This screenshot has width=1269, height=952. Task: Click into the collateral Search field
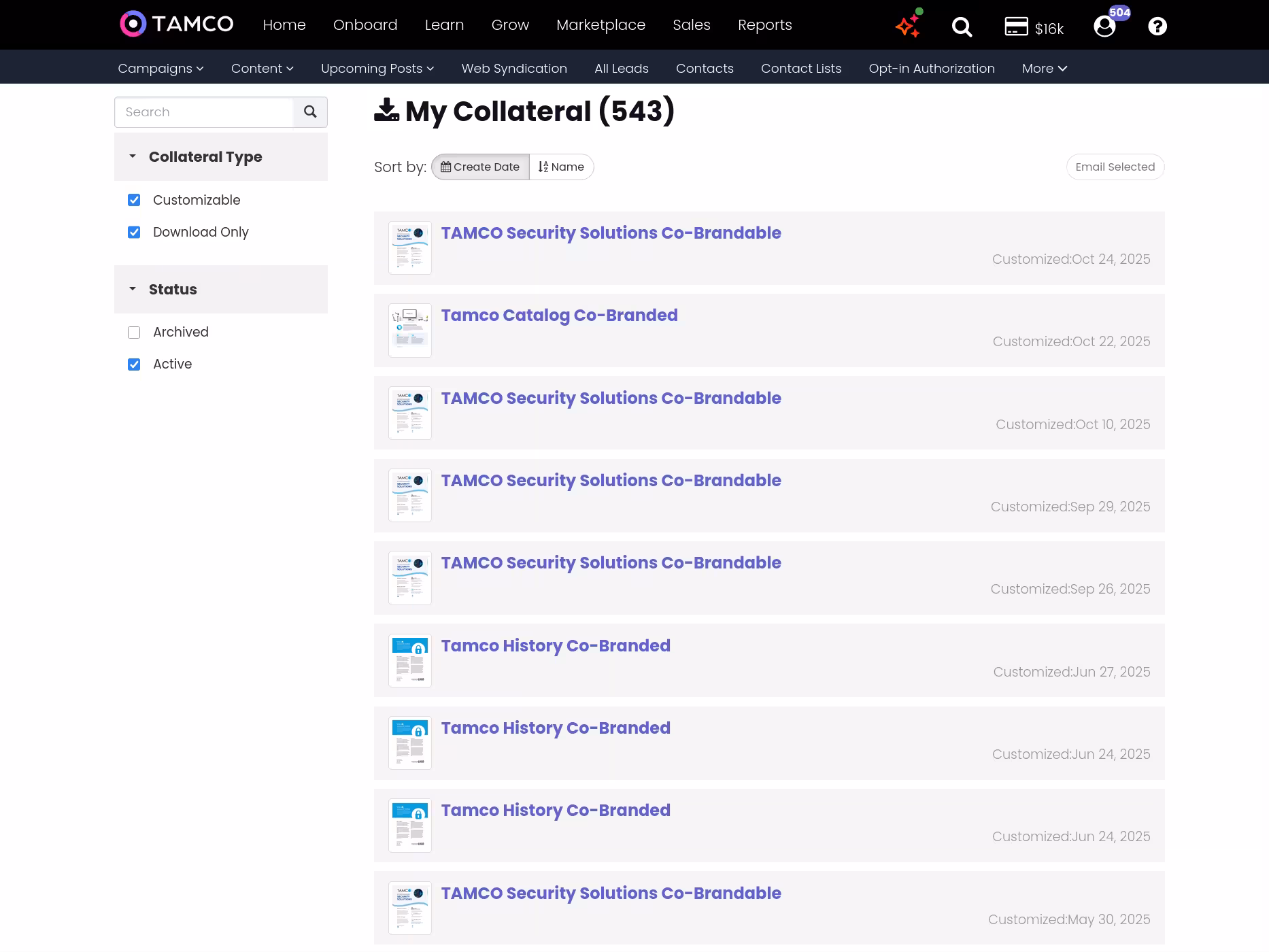pos(204,112)
